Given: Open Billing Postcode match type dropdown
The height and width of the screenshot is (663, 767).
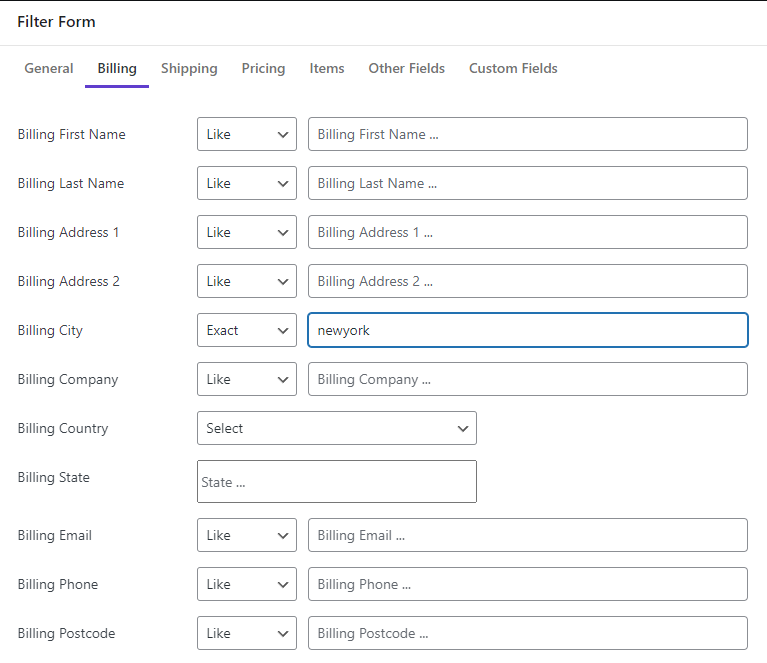Looking at the screenshot, I should click(247, 633).
